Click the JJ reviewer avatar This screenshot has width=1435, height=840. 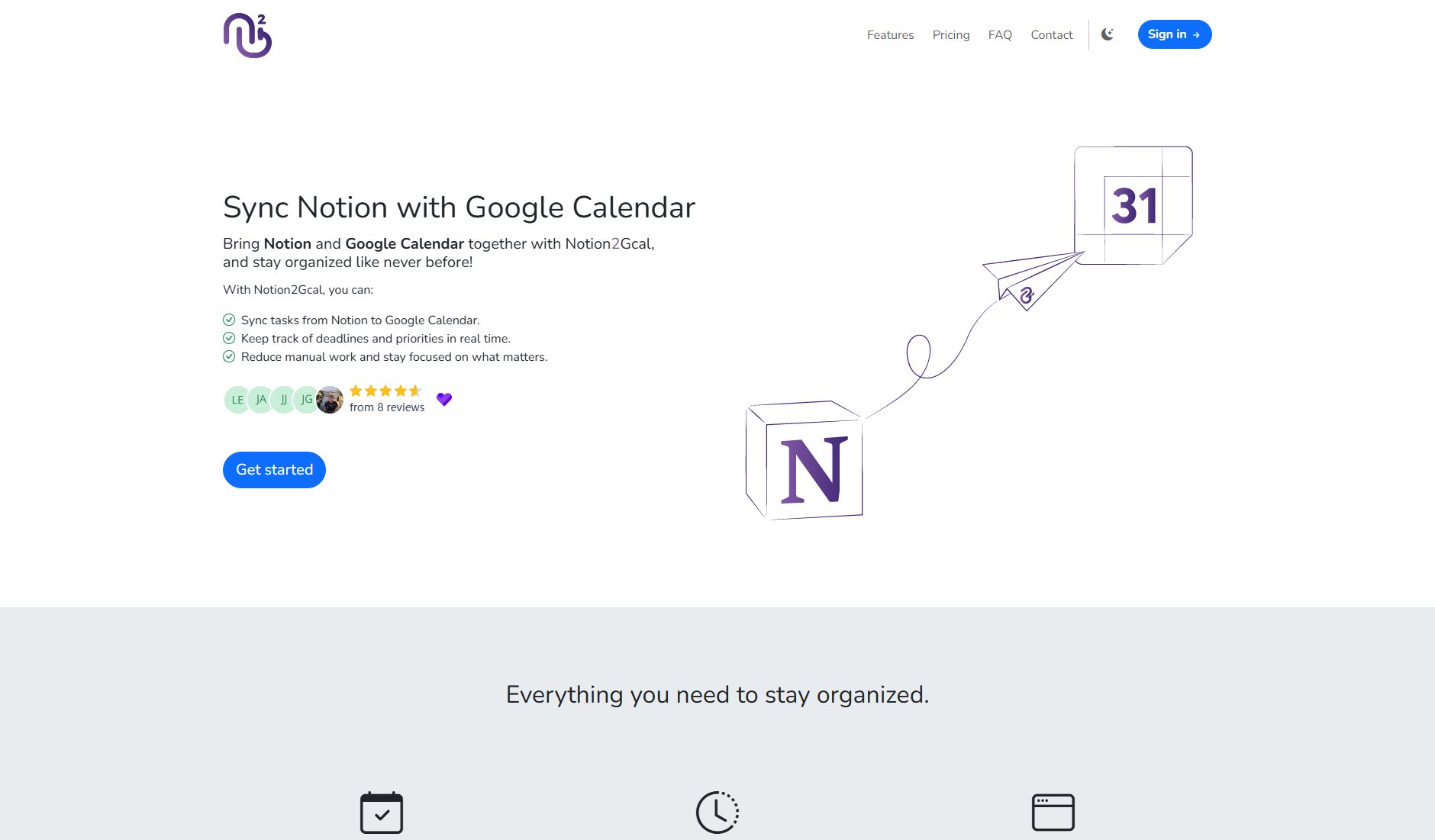click(x=283, y=400)
